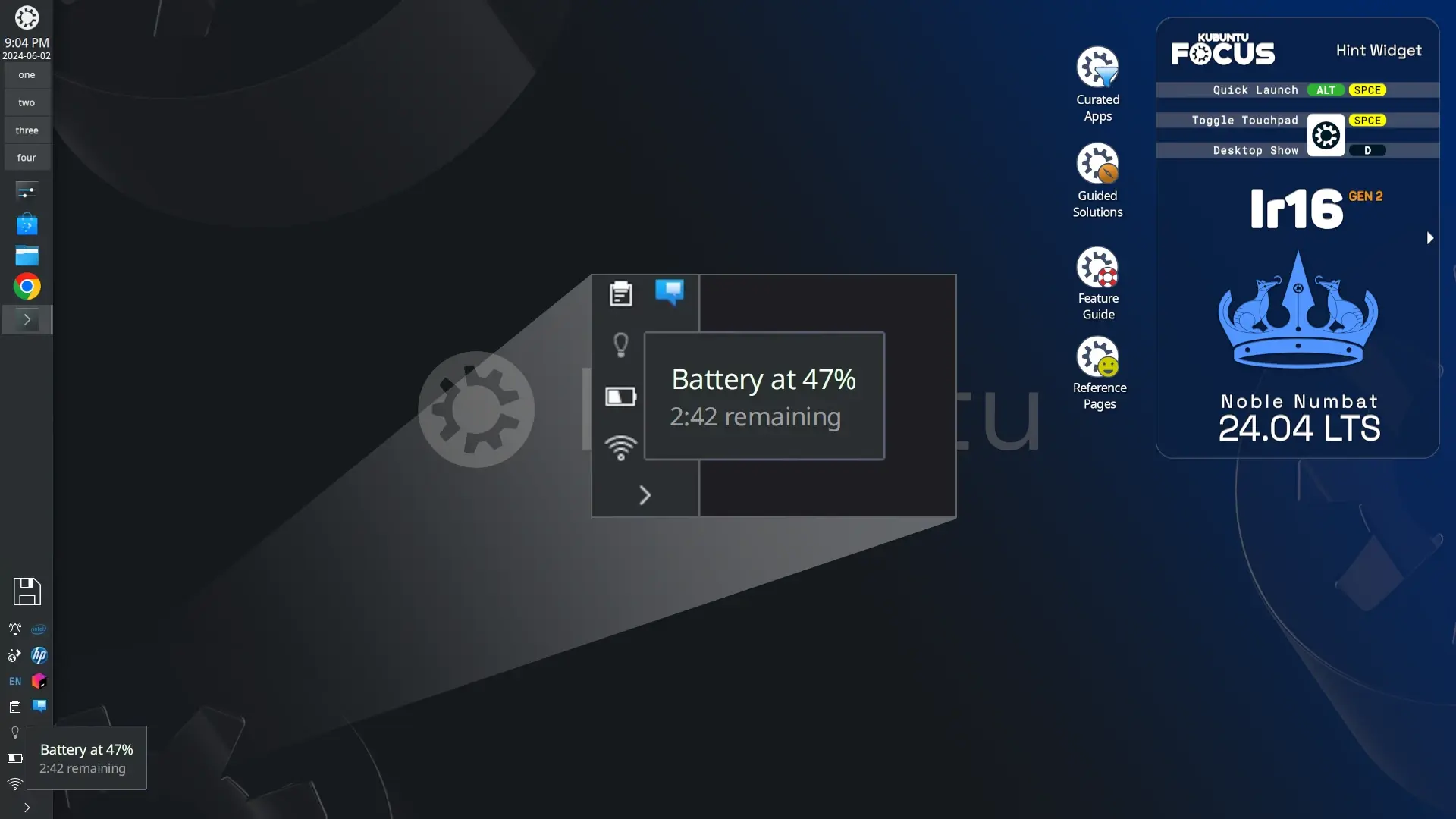Open the Wi-Fi networks tray icon
The image size is (1456, 819).
(x=14, y=784)
